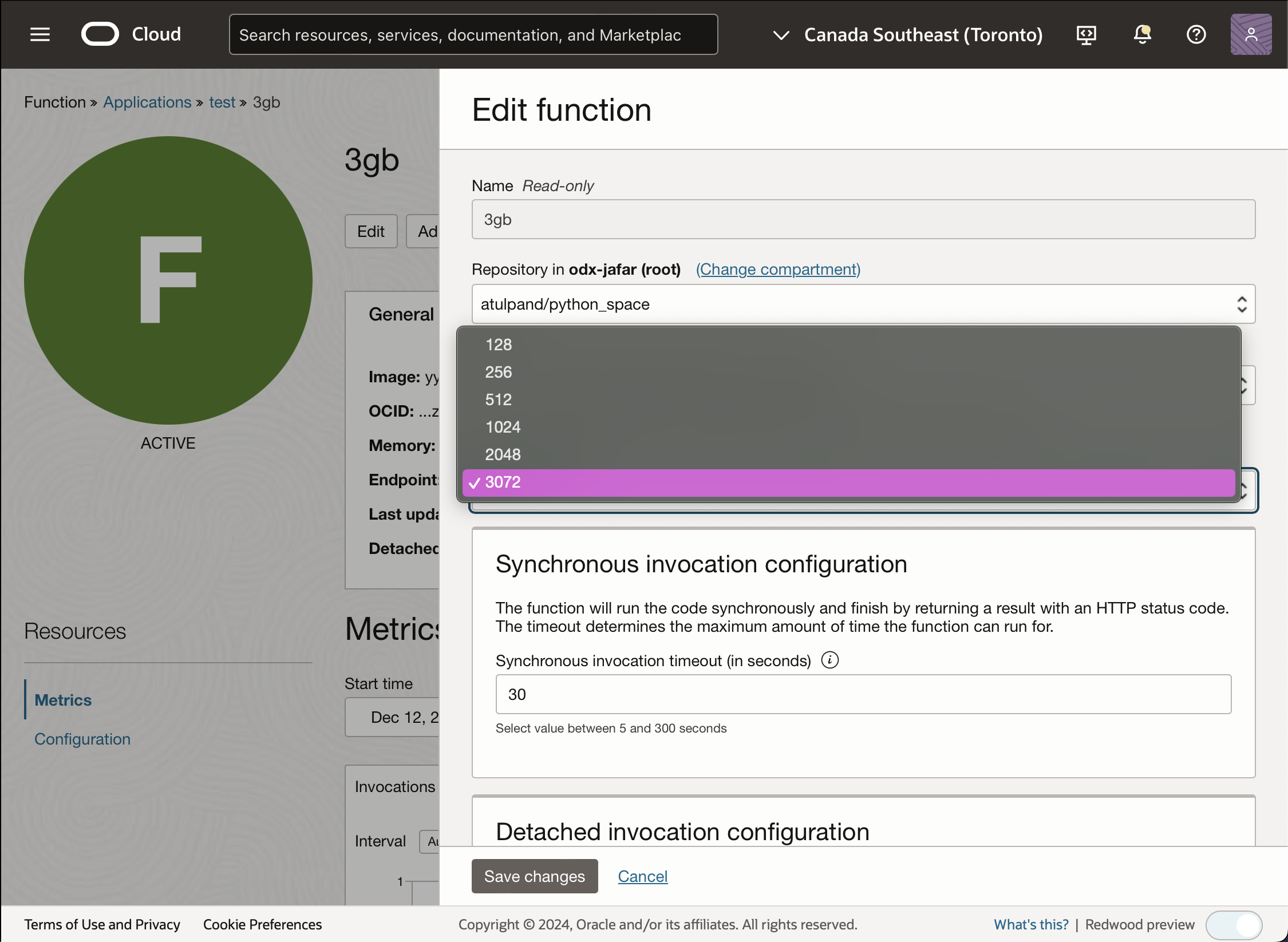Open the notifications bell

point(1141,34)
